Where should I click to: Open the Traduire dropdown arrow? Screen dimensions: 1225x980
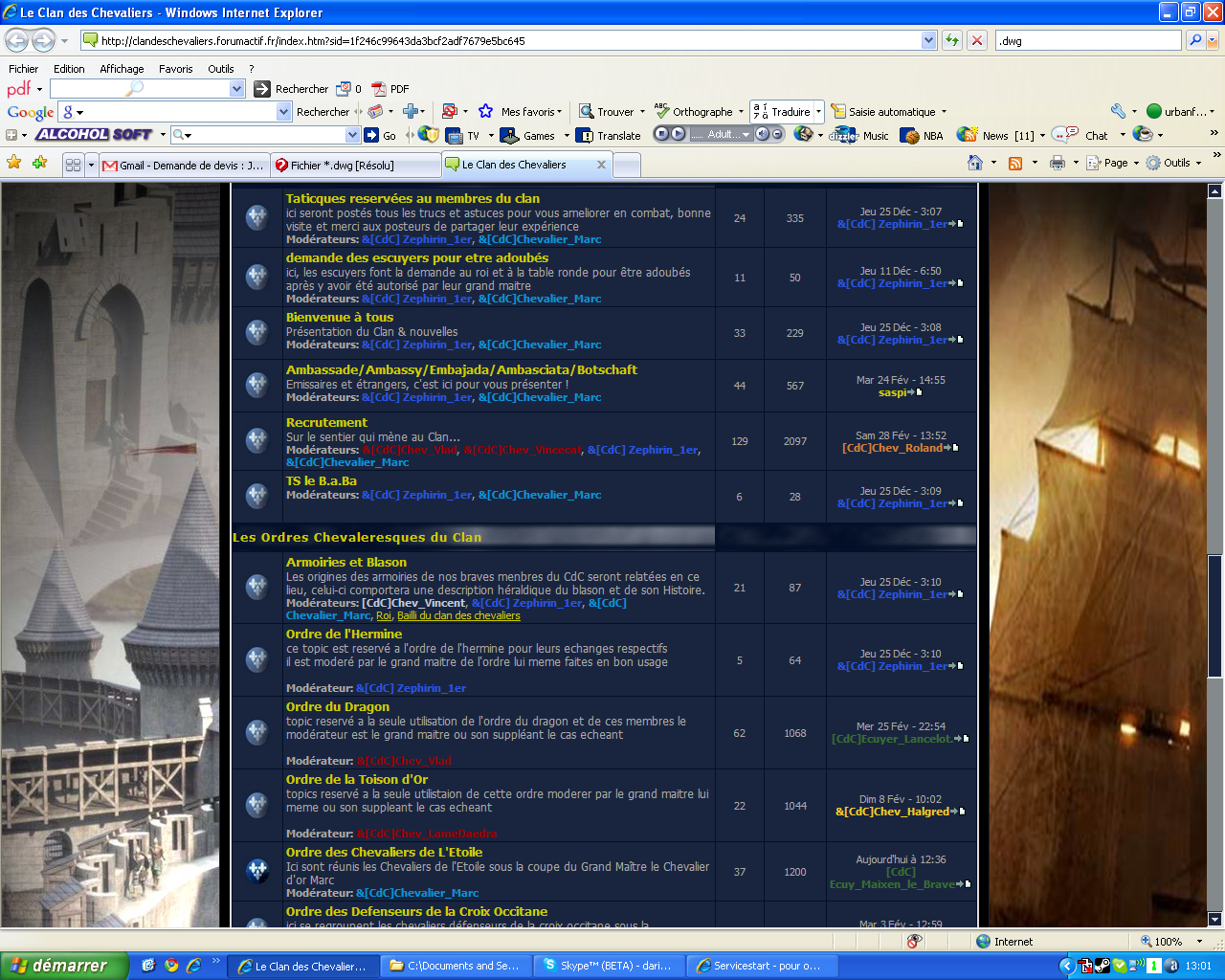pos(818,112)
